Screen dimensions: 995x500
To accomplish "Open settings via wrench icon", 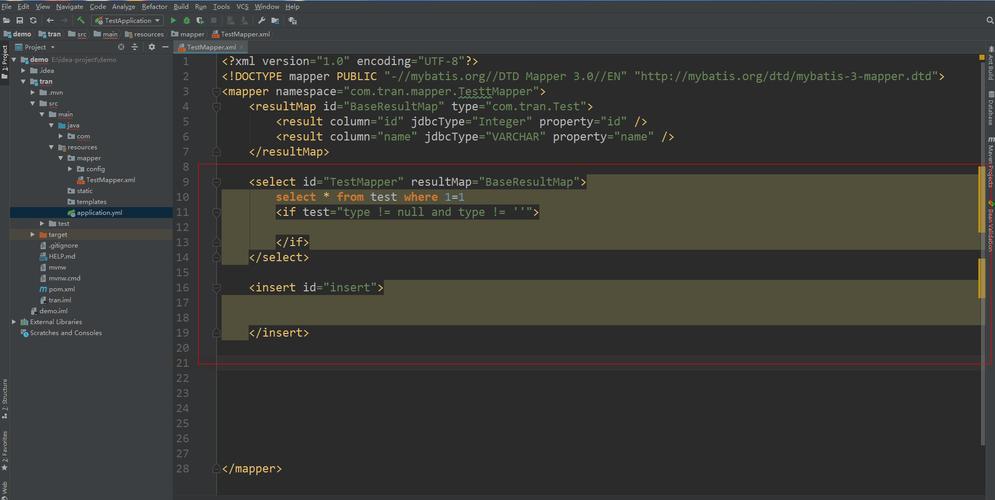I will tap(261, 20).
